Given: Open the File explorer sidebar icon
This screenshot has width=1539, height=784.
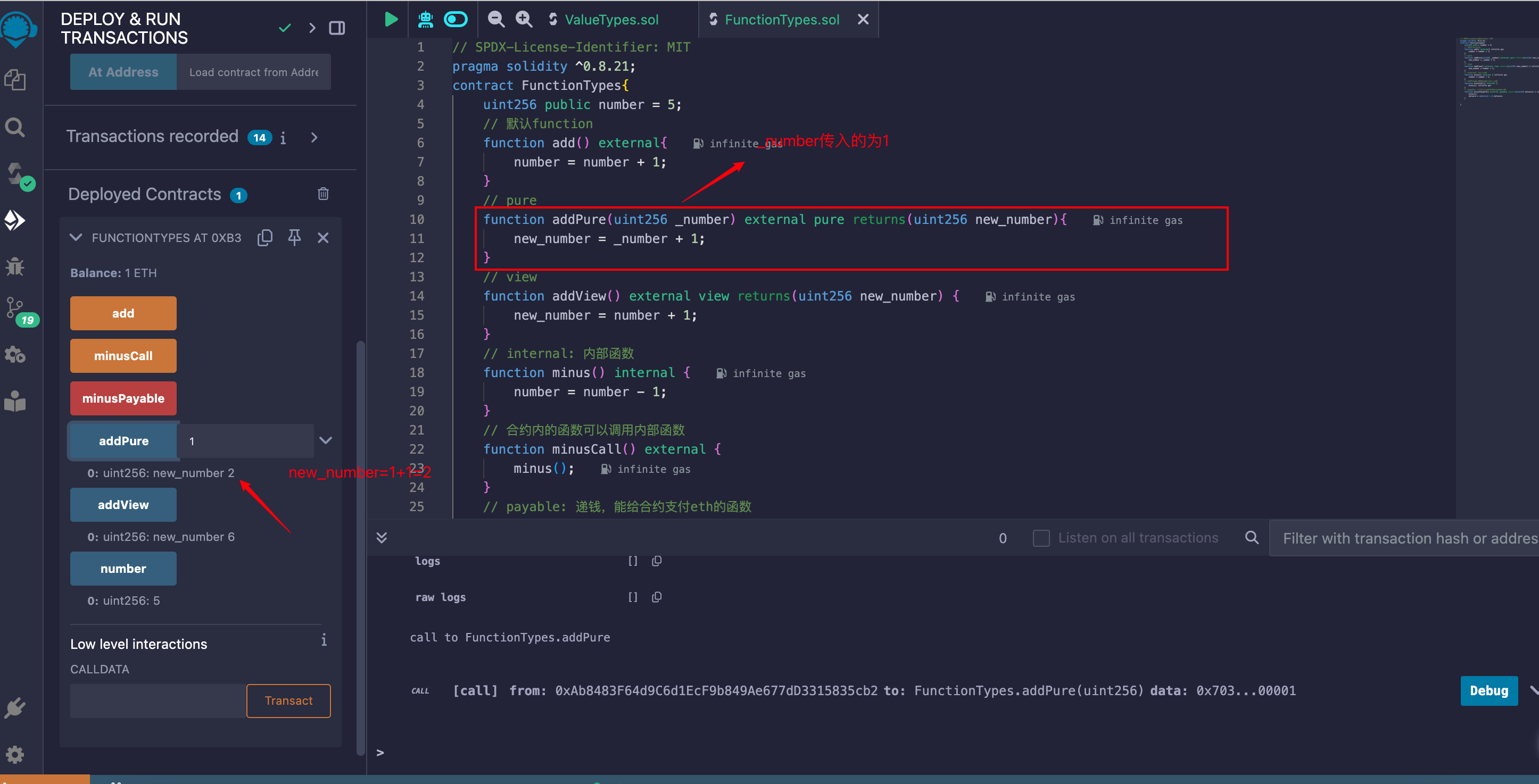Looking at the screenshot, I should tap(15, 79).
